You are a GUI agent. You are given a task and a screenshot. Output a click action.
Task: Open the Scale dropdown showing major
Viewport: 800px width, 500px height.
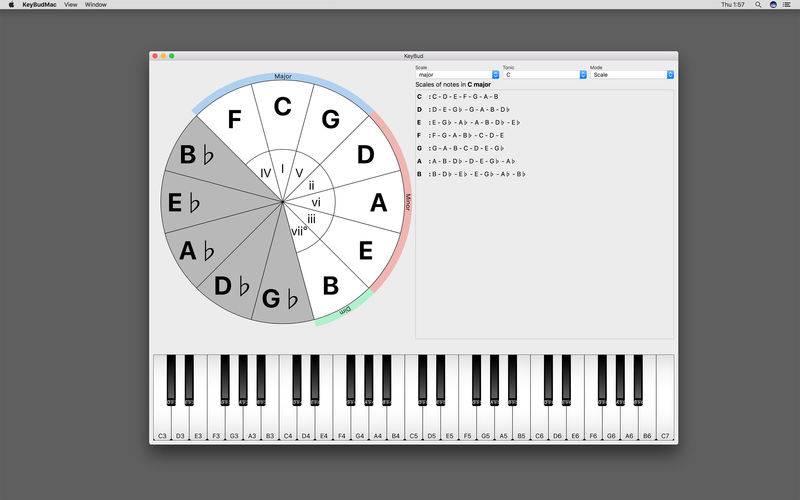click(457, 75)
